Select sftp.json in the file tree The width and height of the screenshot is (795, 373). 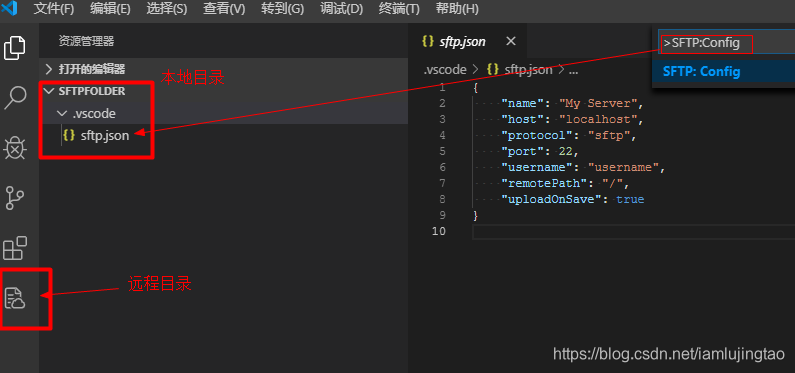(223, 136)
